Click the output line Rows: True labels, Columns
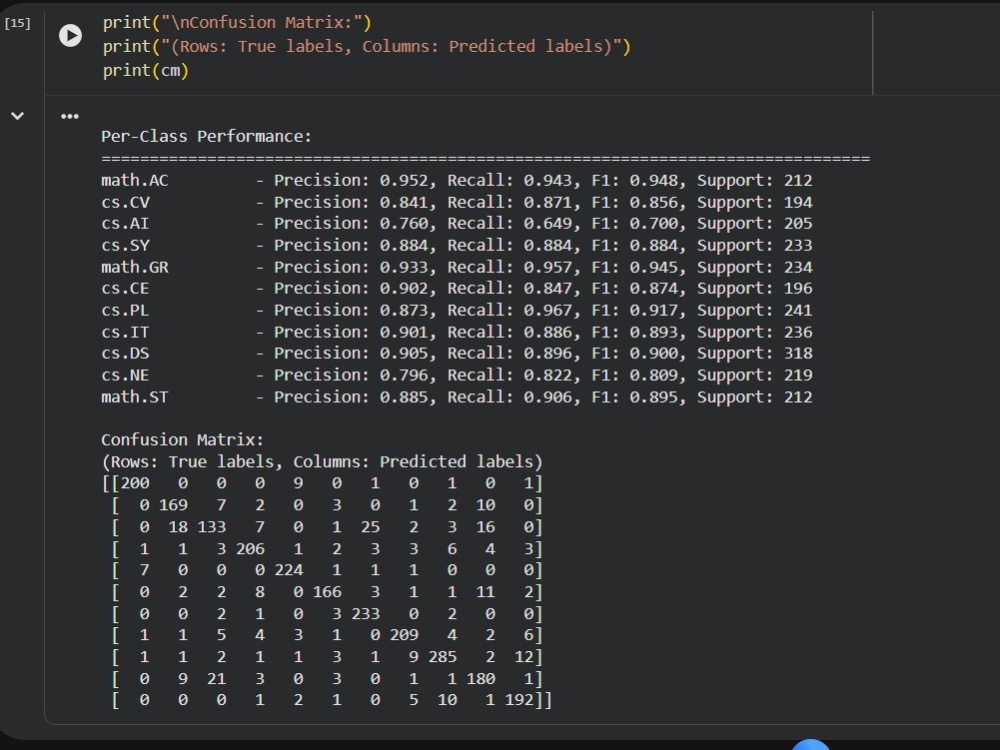The image size is (1000, 750). tap(321, 462)
